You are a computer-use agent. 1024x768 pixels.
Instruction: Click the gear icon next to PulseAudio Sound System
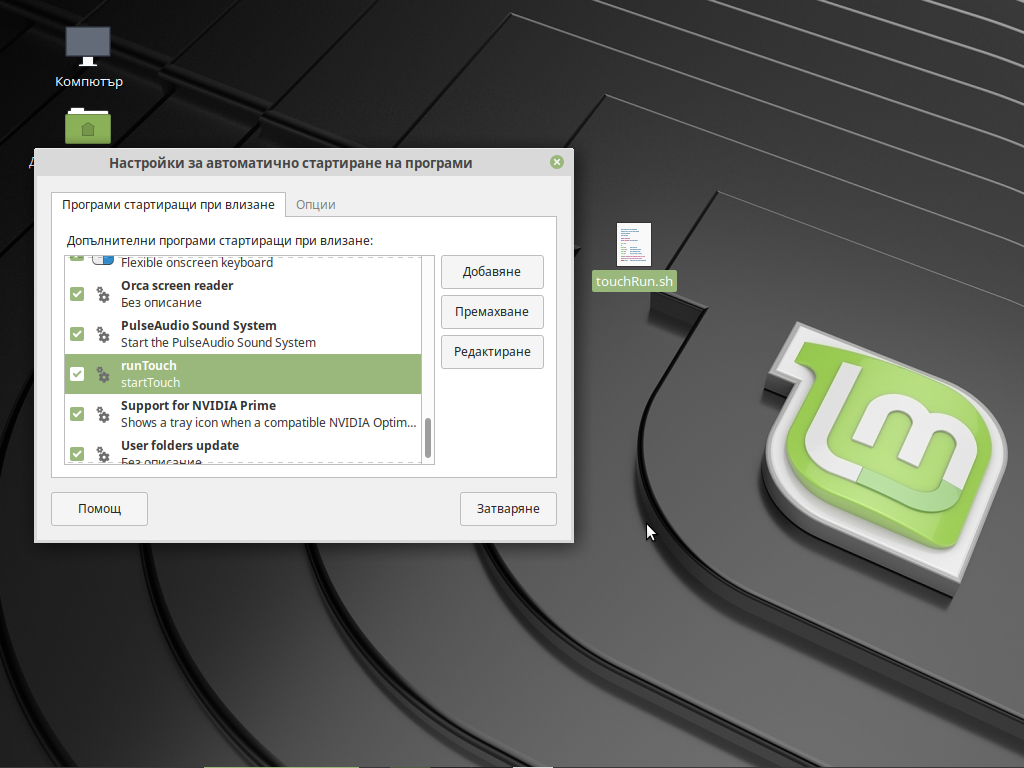(103, 334)
